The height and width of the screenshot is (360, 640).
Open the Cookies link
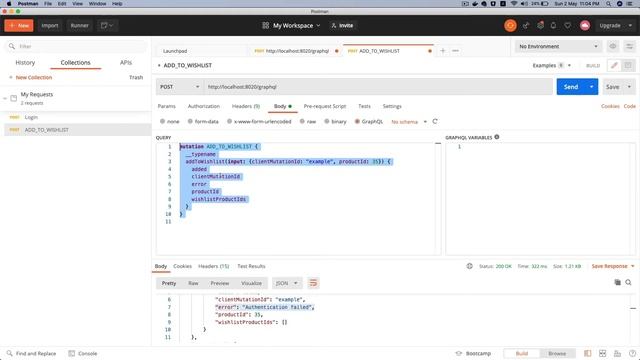point(610,106)
